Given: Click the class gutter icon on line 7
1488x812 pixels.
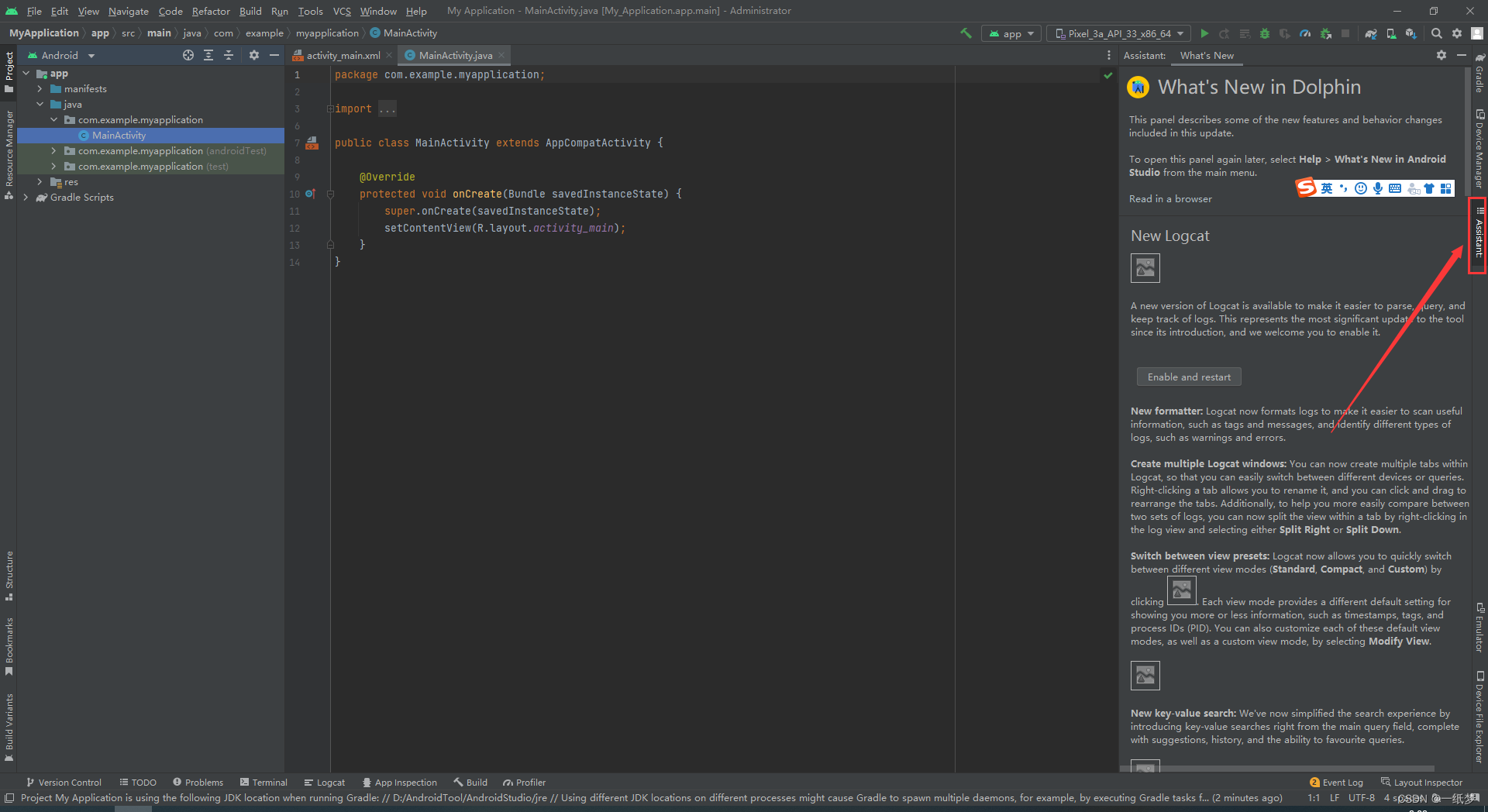Looking at the screenshot, I should [312, 143].
